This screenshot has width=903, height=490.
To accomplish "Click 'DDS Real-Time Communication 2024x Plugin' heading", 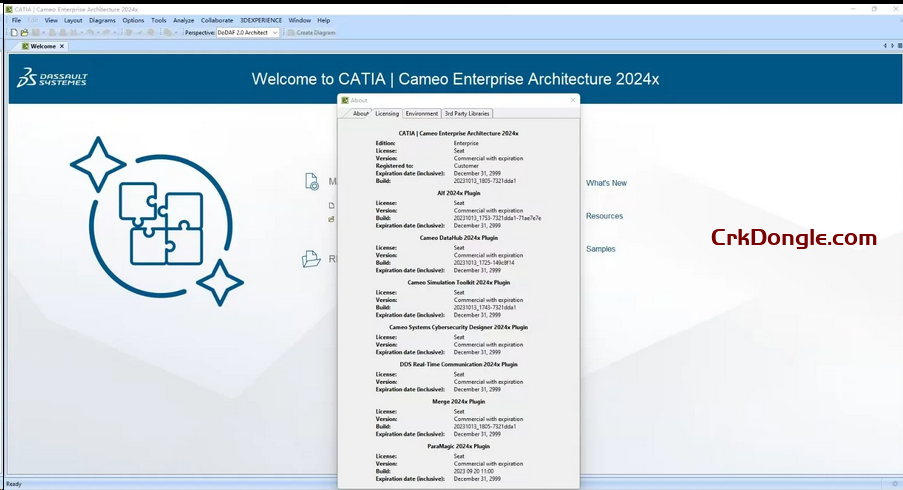I will (x=458, y=364).
